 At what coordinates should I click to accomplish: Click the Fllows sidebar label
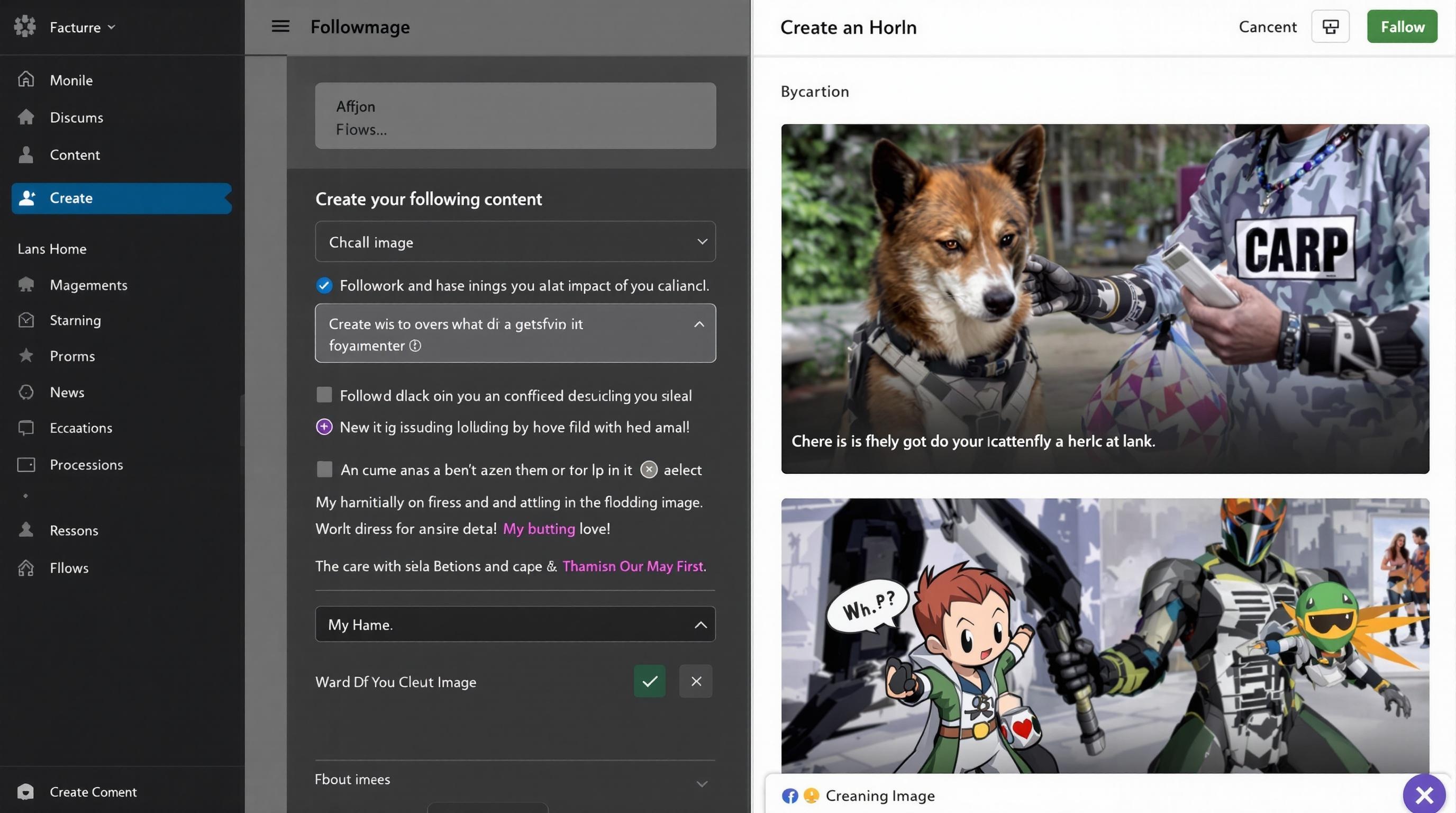[x=69, y=567]
